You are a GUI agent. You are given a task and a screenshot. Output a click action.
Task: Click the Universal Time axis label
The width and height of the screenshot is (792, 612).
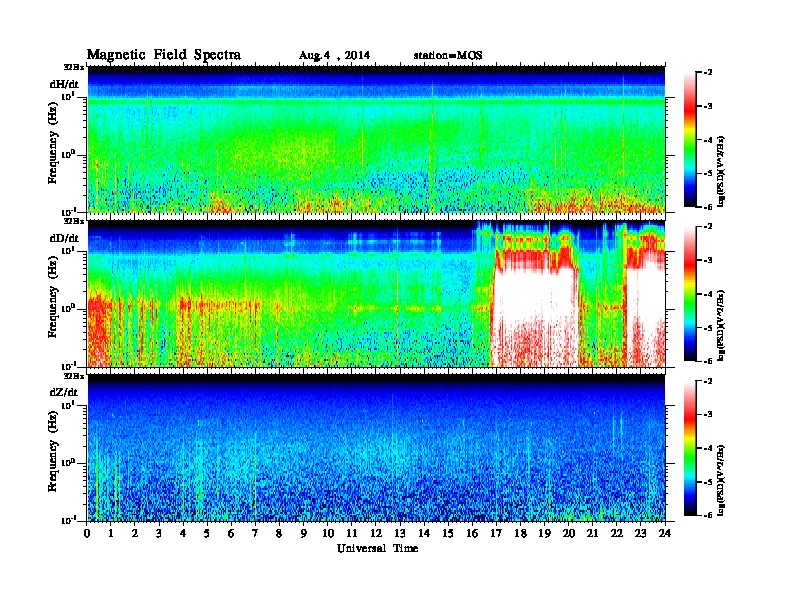[x=377, y=548]
